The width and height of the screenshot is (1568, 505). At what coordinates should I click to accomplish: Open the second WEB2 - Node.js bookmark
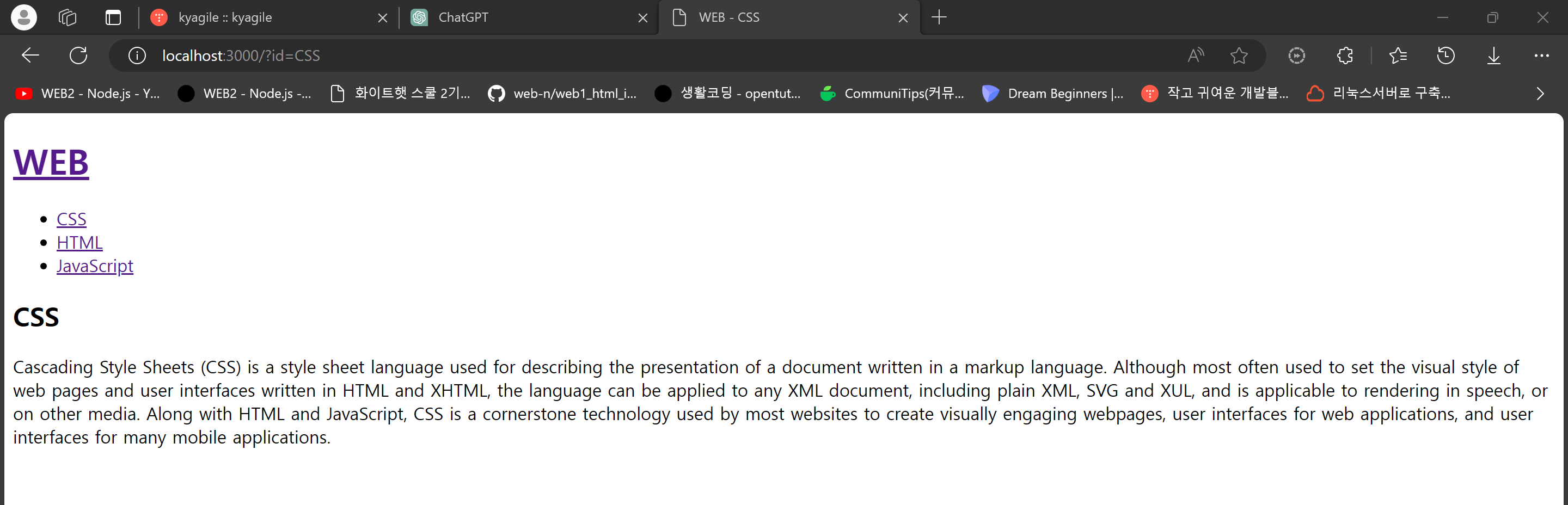244,94
